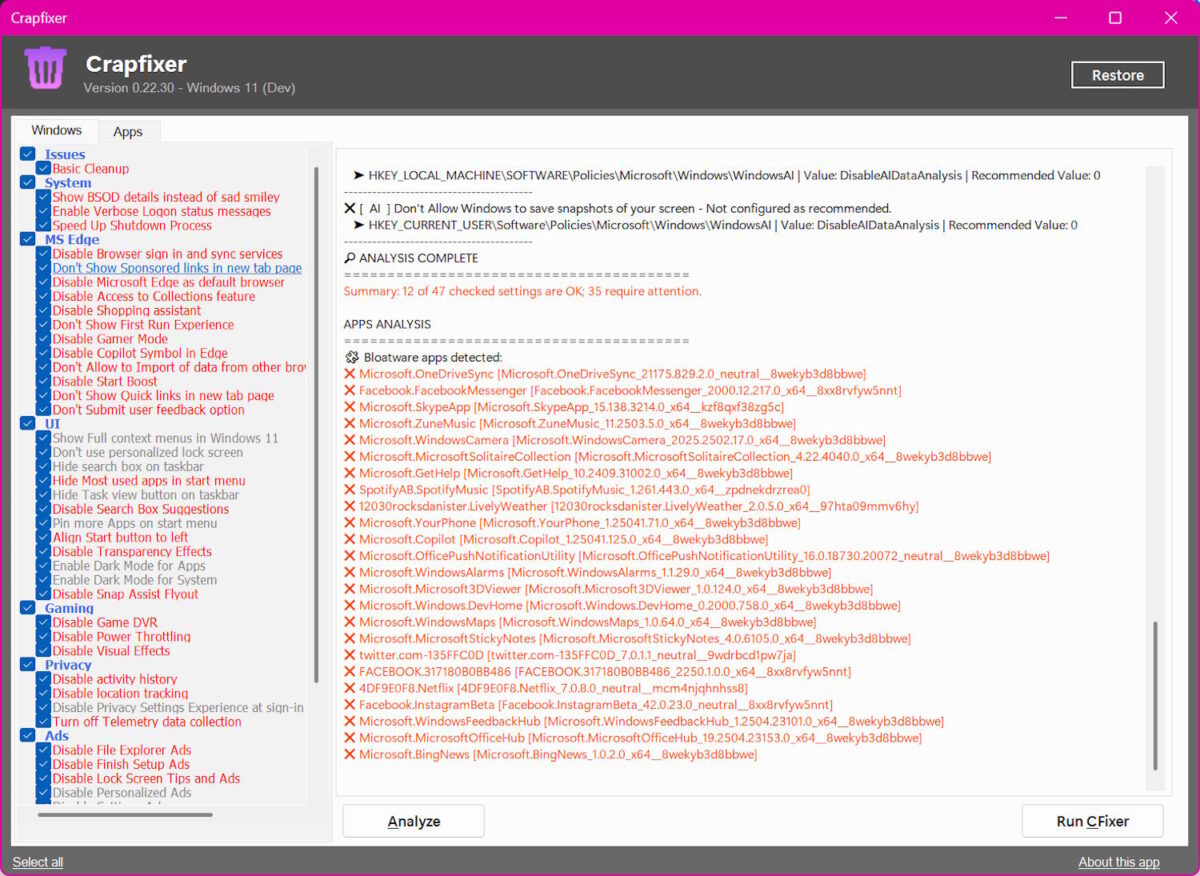
Task: Click the About this app link
Action: coord(1118,861)
